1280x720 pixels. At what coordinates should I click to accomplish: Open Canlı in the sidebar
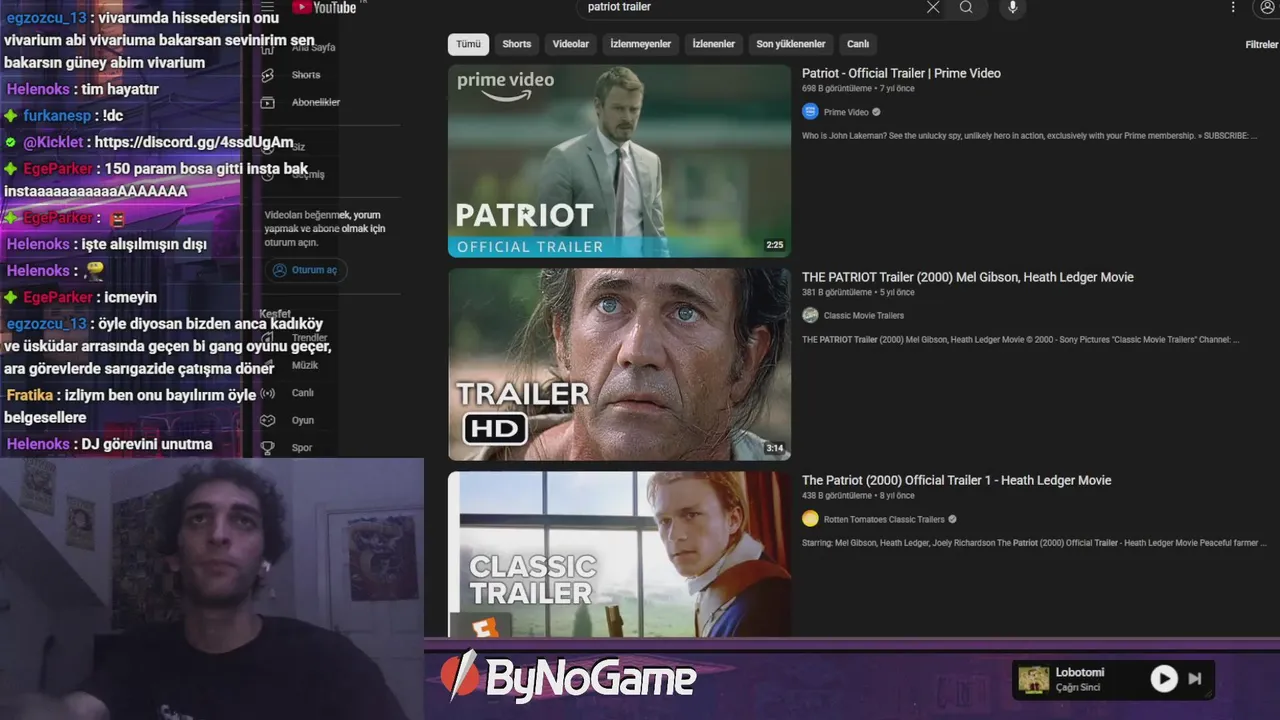pyautogui.click(x=302, y=393)
